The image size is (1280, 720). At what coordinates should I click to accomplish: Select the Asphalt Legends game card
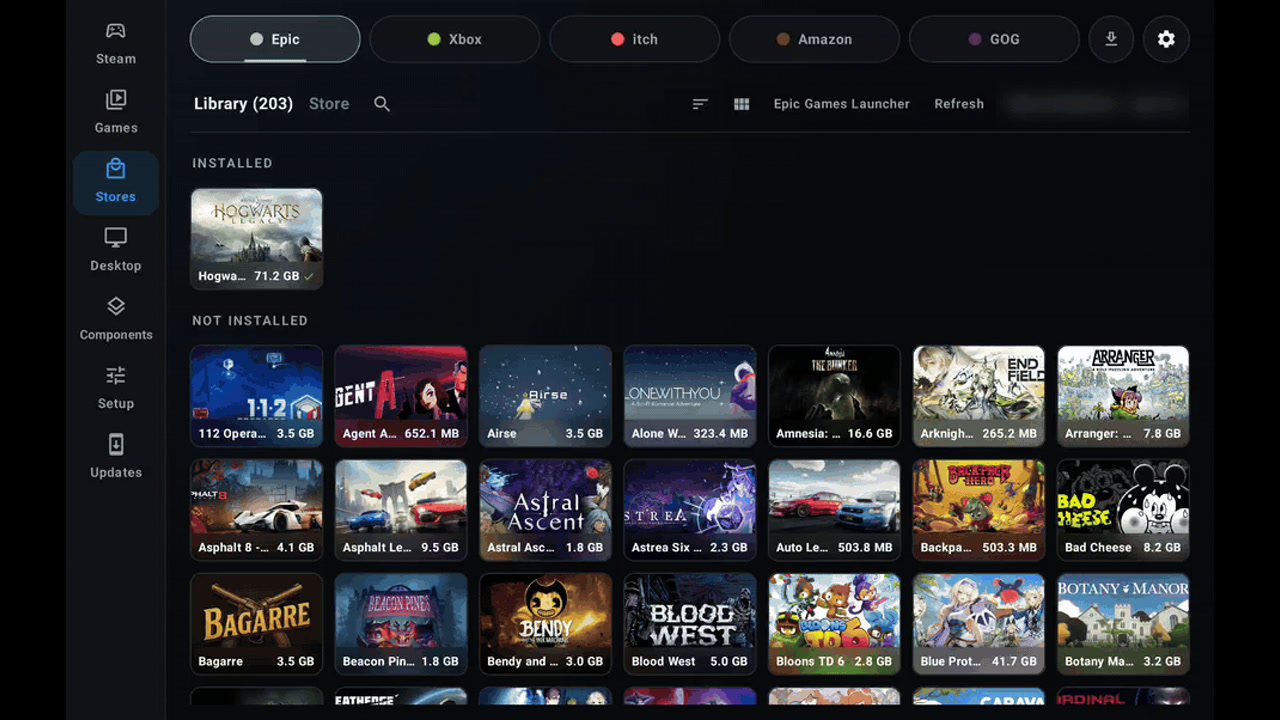[x=401, y=510]
